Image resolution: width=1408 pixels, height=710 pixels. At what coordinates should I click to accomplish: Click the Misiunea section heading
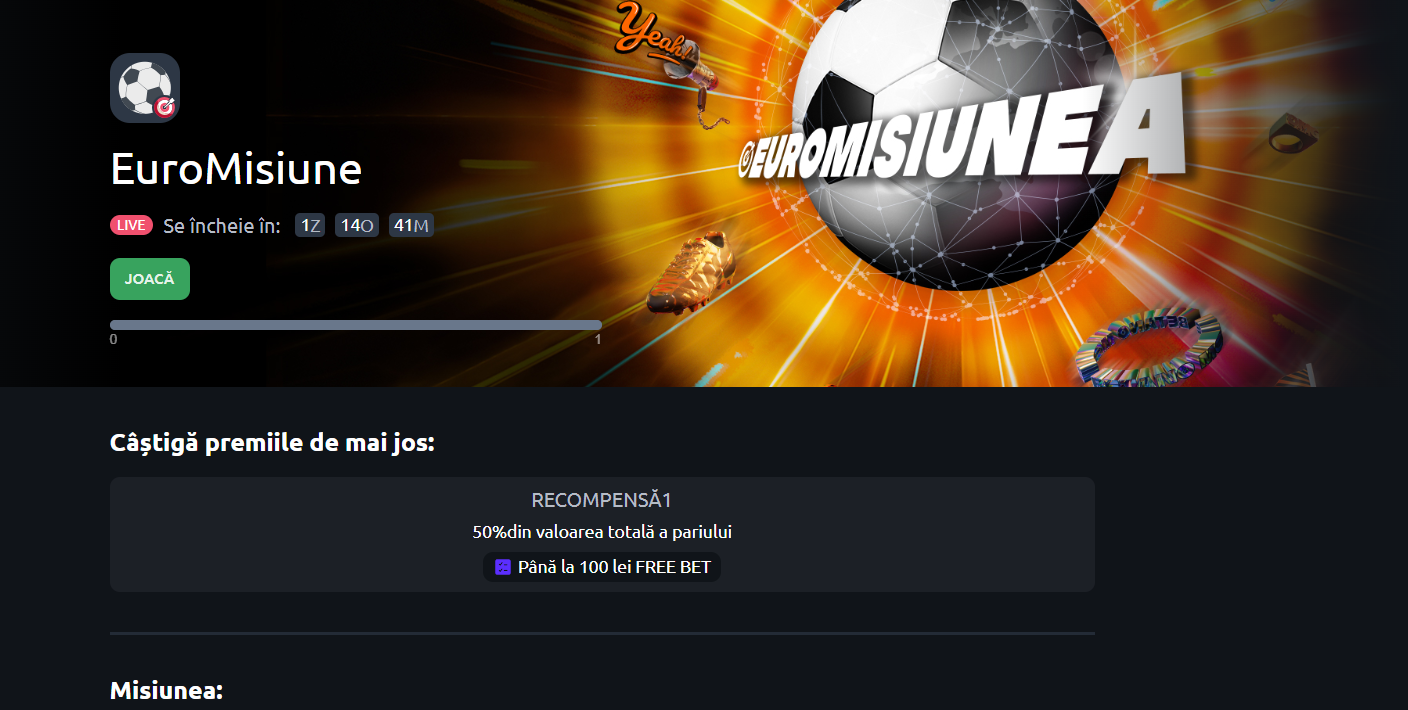[166, 691]
